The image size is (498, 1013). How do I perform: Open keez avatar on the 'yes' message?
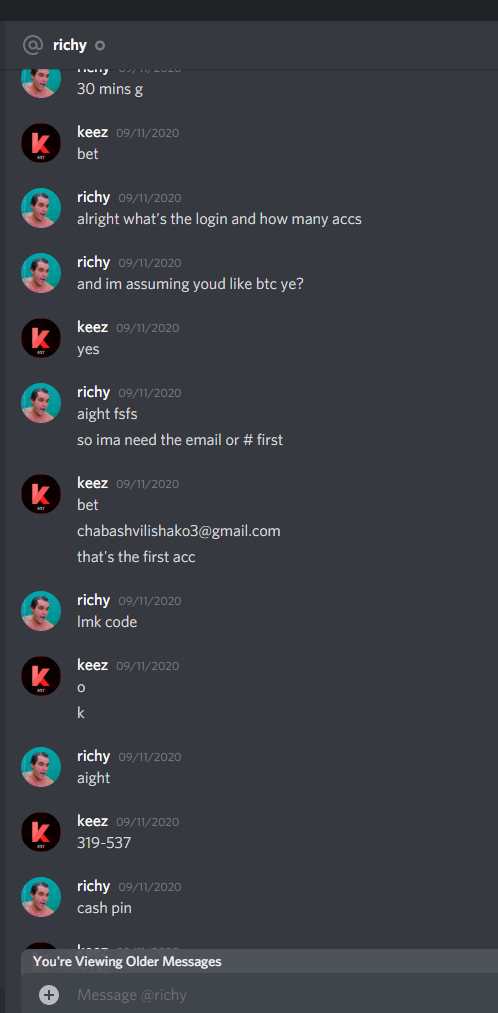[41, 338]
